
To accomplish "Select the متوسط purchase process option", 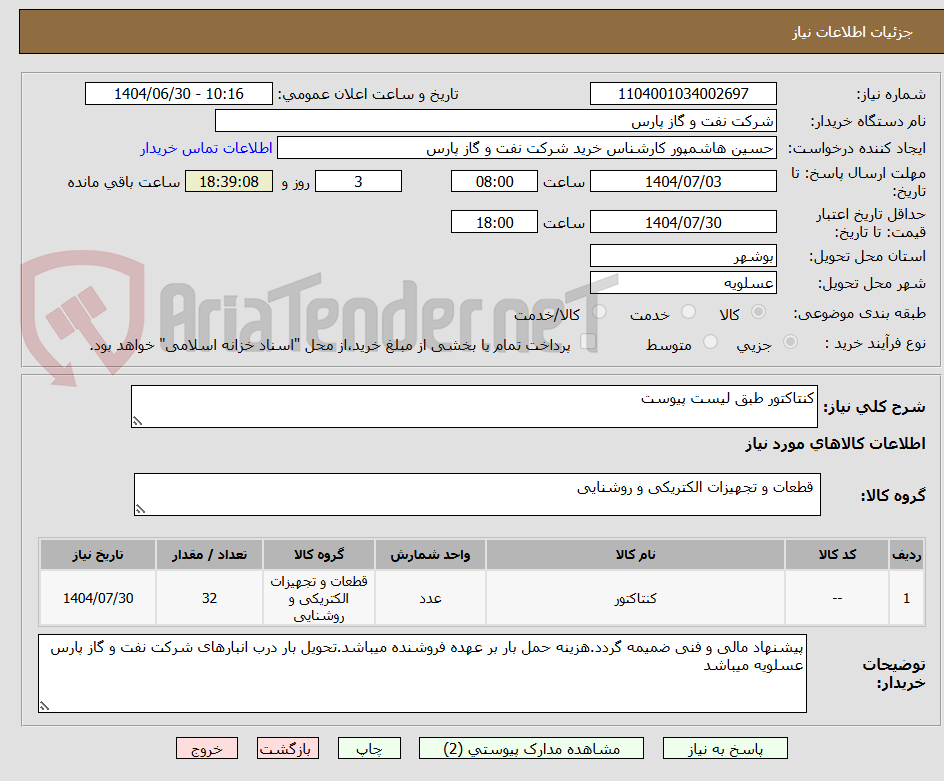I will pos(710,340).
